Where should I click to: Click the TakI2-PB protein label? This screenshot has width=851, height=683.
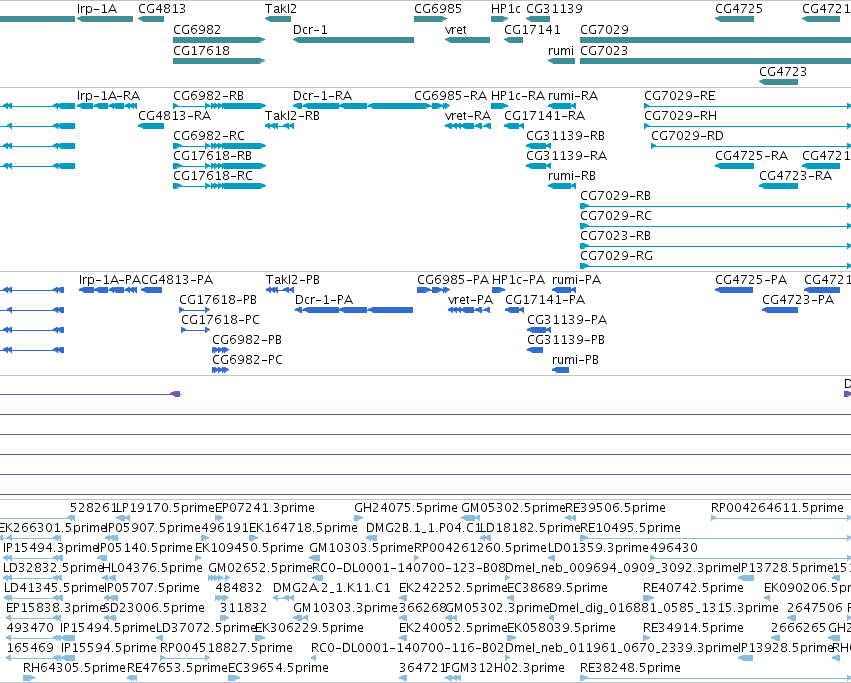[293, 280]
